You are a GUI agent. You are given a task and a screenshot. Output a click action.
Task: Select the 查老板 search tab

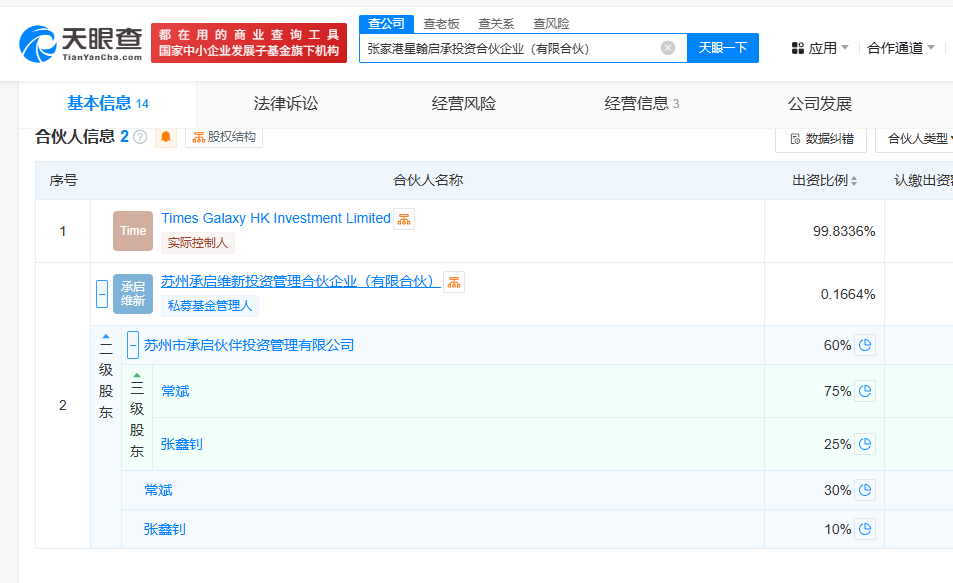[441, 24]
